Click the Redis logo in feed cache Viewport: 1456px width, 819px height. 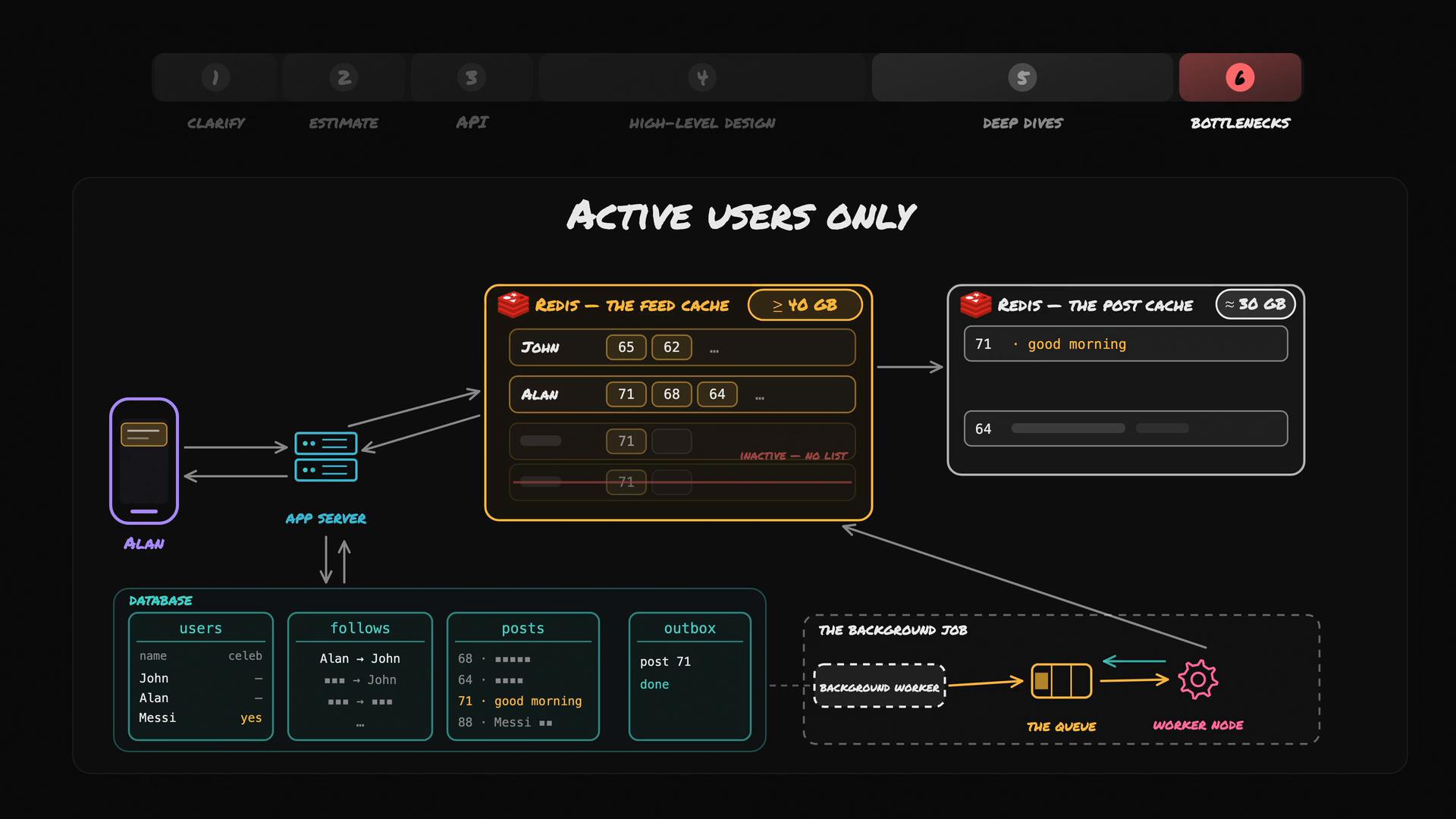point(513,305)
